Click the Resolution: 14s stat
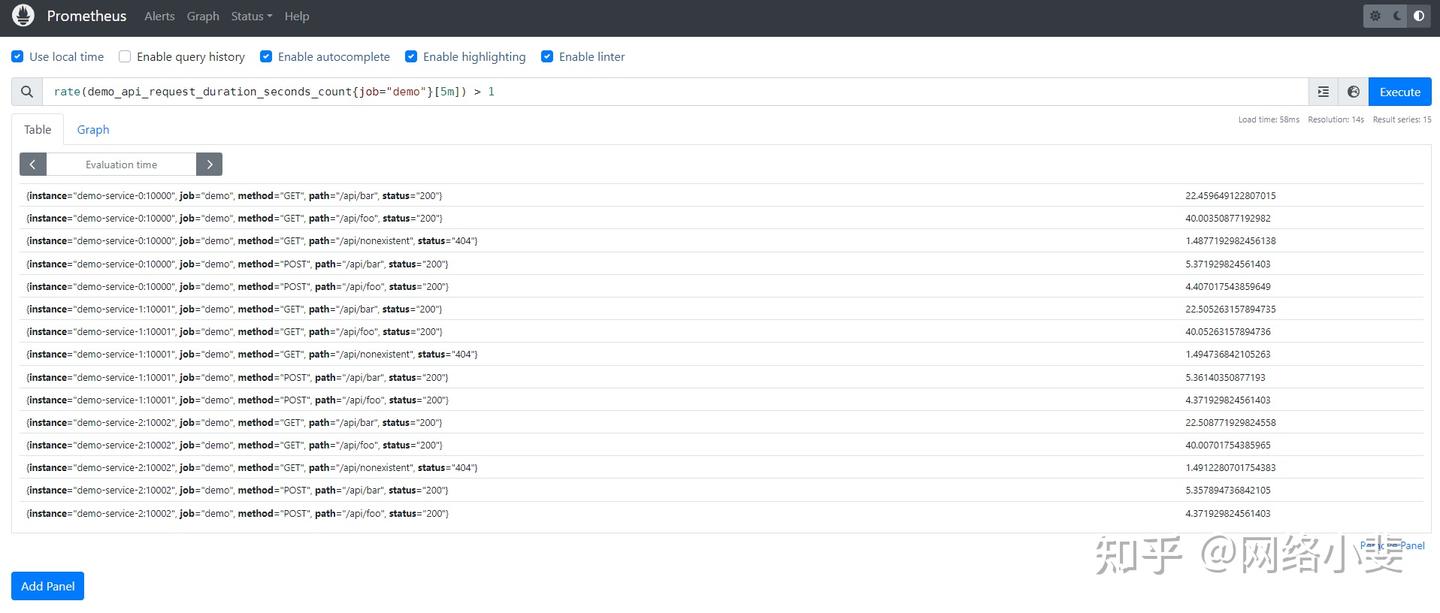 [1336, 120]
